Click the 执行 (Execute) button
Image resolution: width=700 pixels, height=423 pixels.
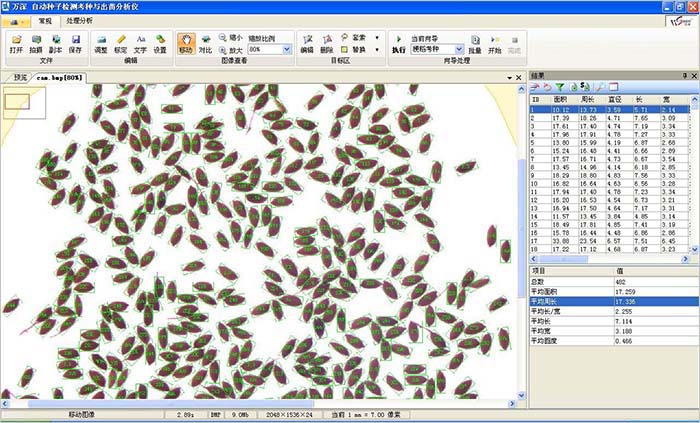tap(398, 44)
